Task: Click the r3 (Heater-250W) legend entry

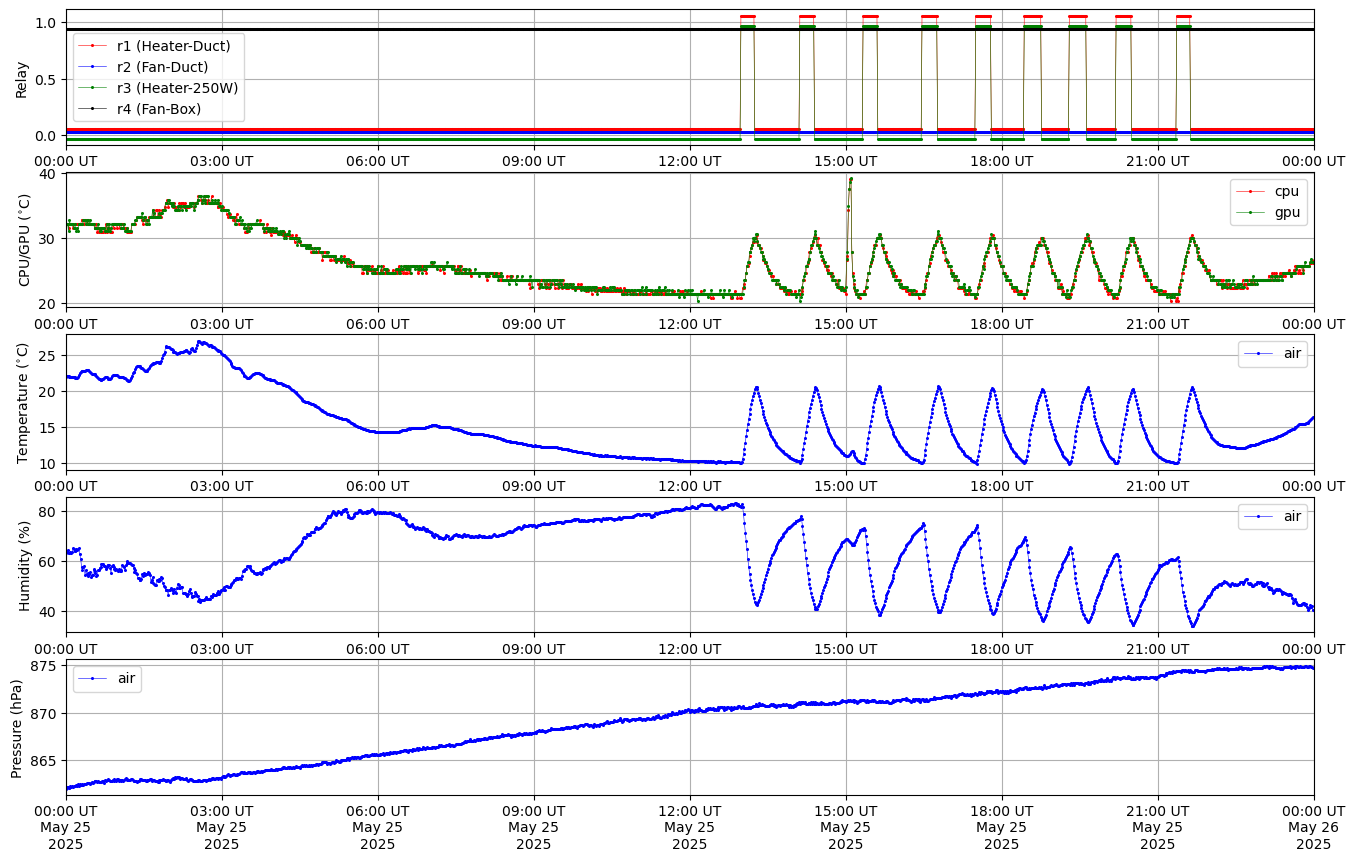Action: 177,87
